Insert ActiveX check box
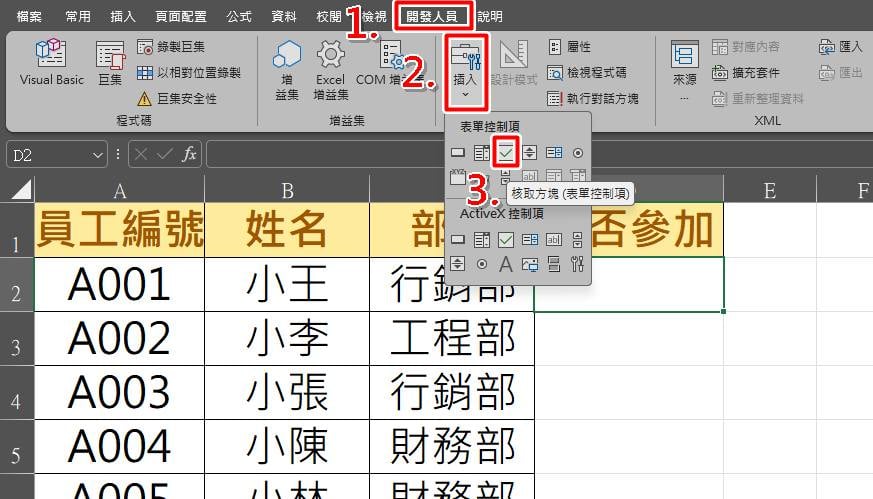The height and width of the screenshot is (499, 873). pyautogui.click(x=506, y=240)
